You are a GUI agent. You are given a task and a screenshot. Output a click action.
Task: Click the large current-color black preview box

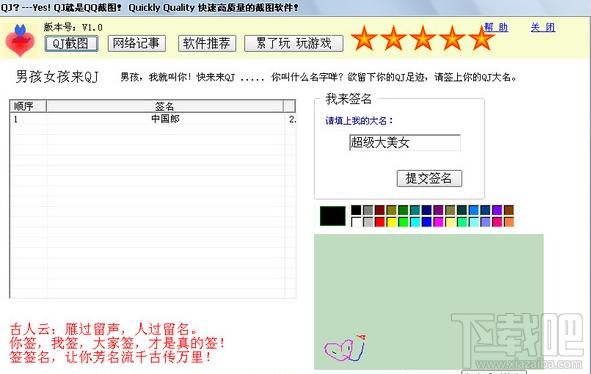pyautogui.click(x=332, y=216)
